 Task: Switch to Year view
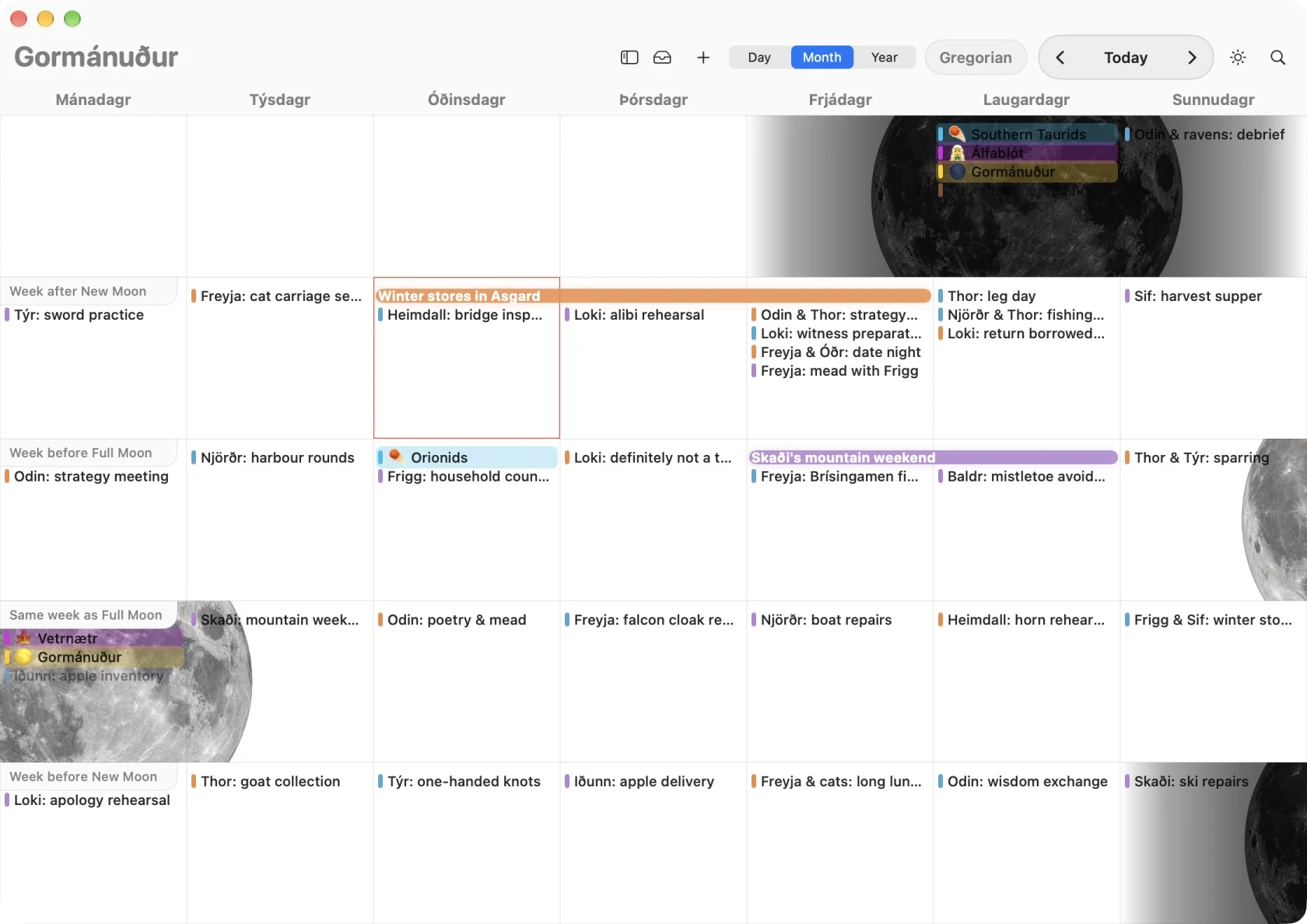pyautogui.click(x=884, y=58)
